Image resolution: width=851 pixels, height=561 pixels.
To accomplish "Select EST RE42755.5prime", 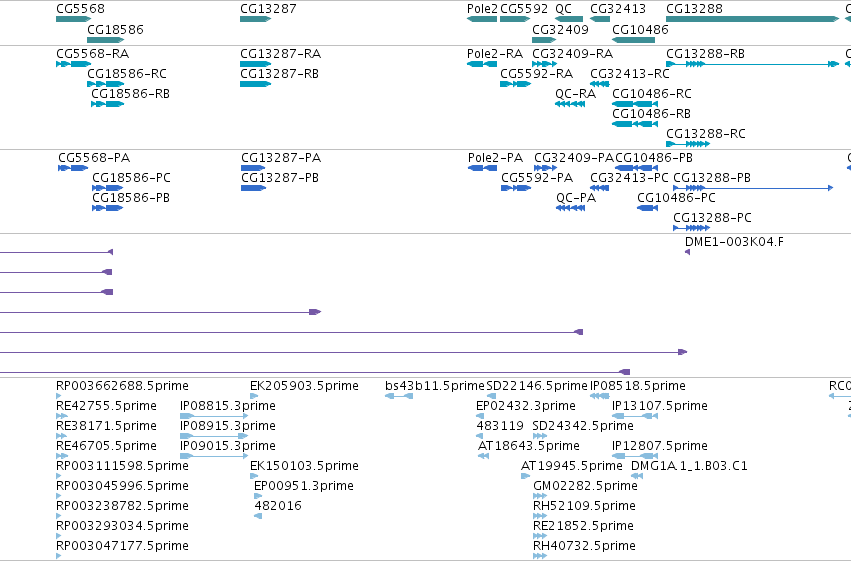I will point(106,406).
